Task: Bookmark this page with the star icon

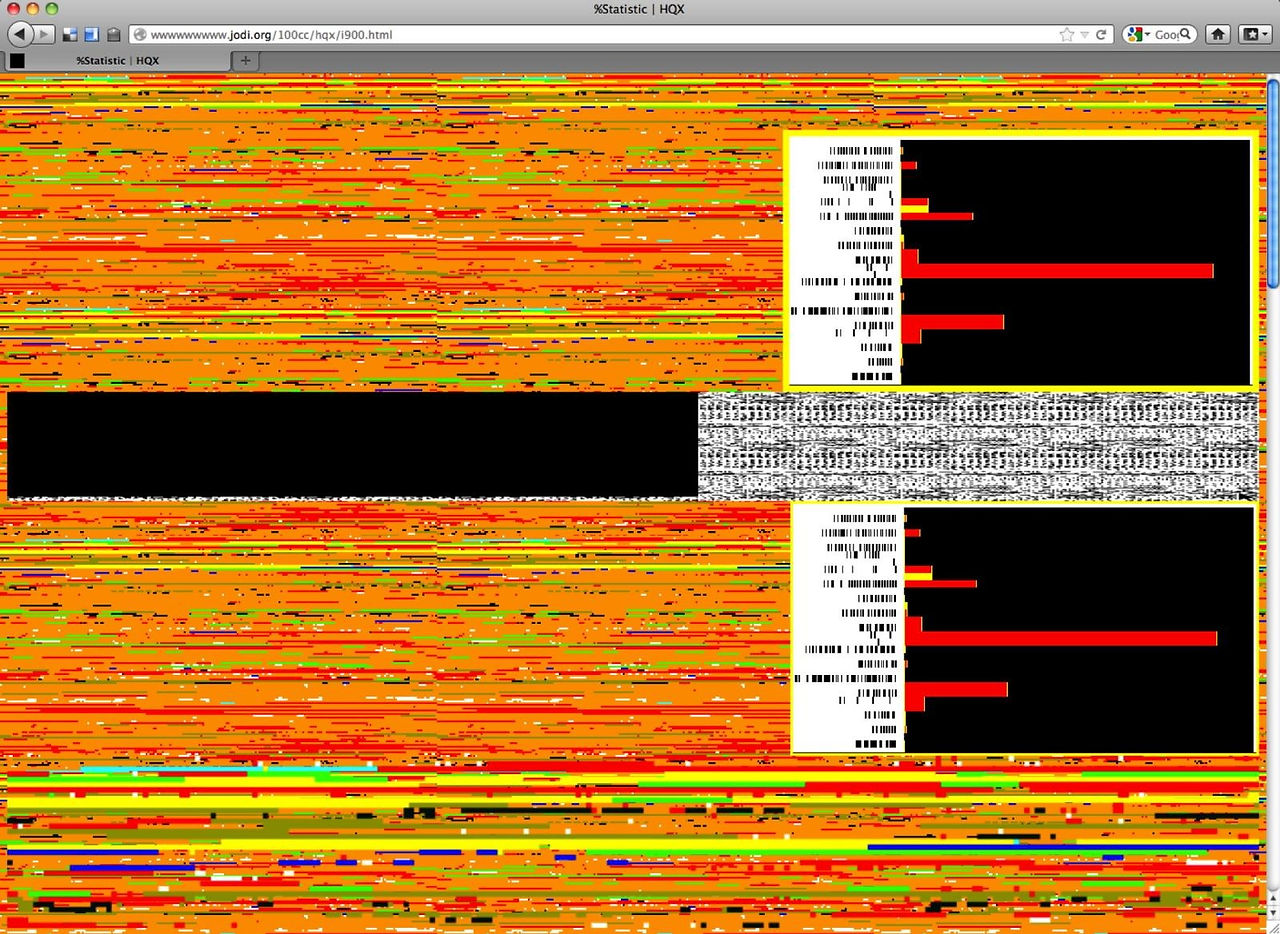Action: tap(1066, 34)
